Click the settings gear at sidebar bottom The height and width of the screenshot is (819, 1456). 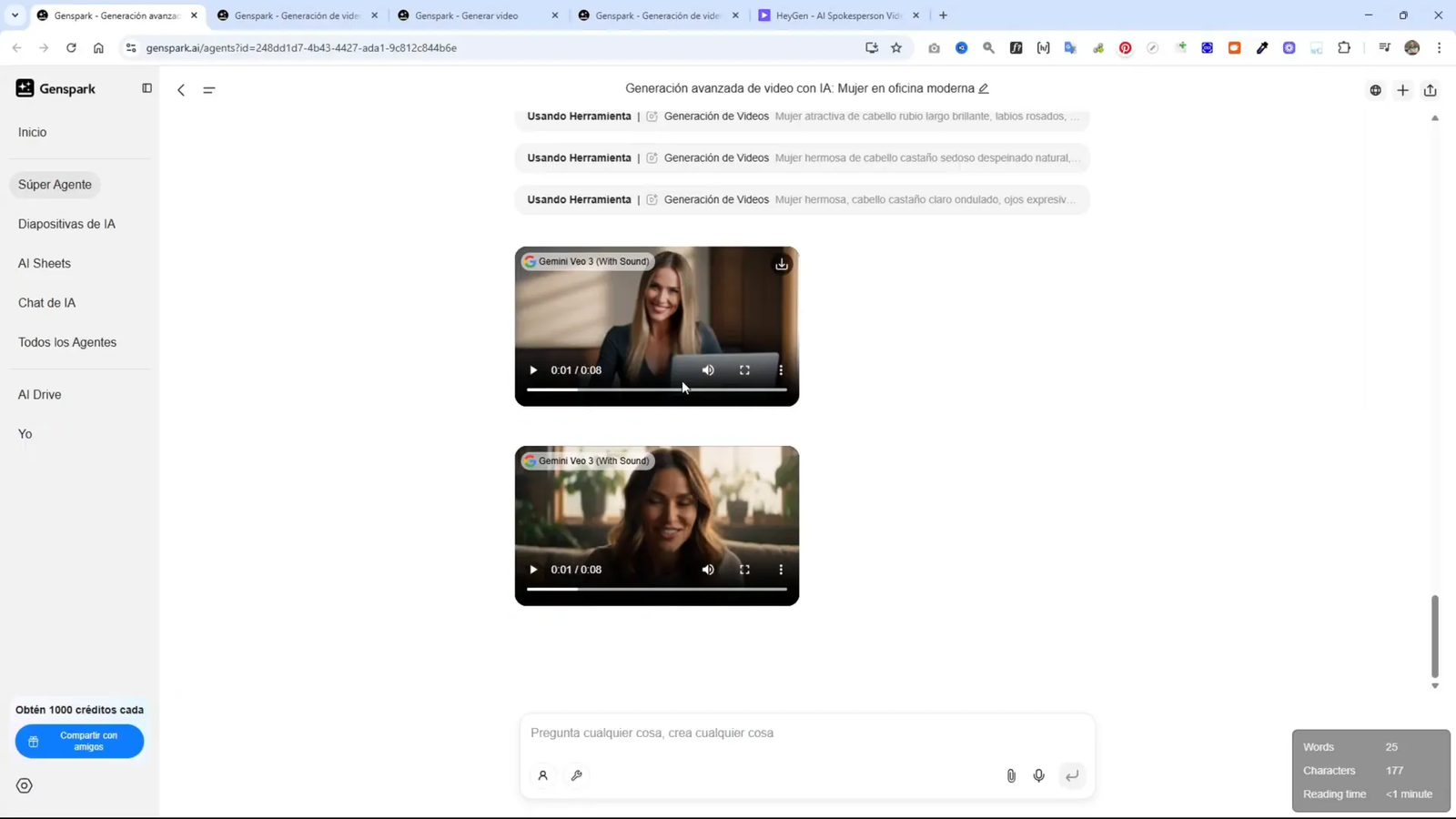(x=24, y=784)
